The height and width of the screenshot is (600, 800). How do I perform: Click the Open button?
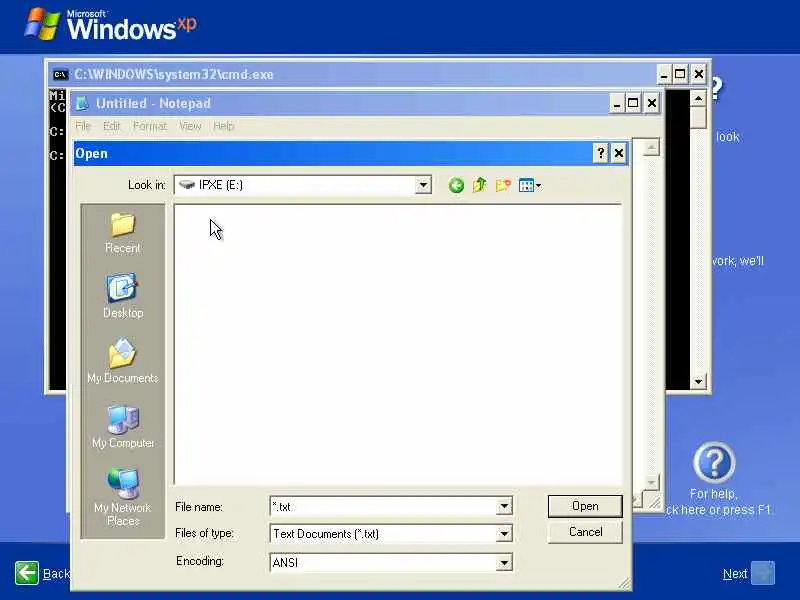point(585,506)
